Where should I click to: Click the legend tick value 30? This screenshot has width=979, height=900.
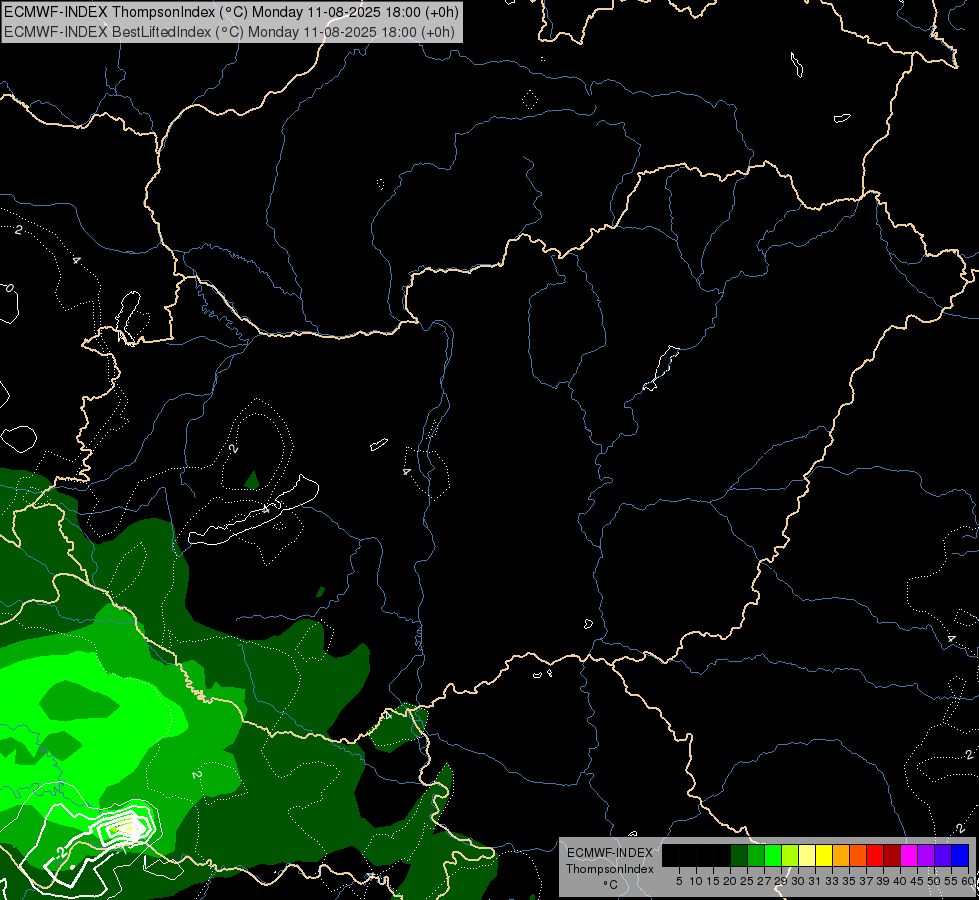point(798,881)
